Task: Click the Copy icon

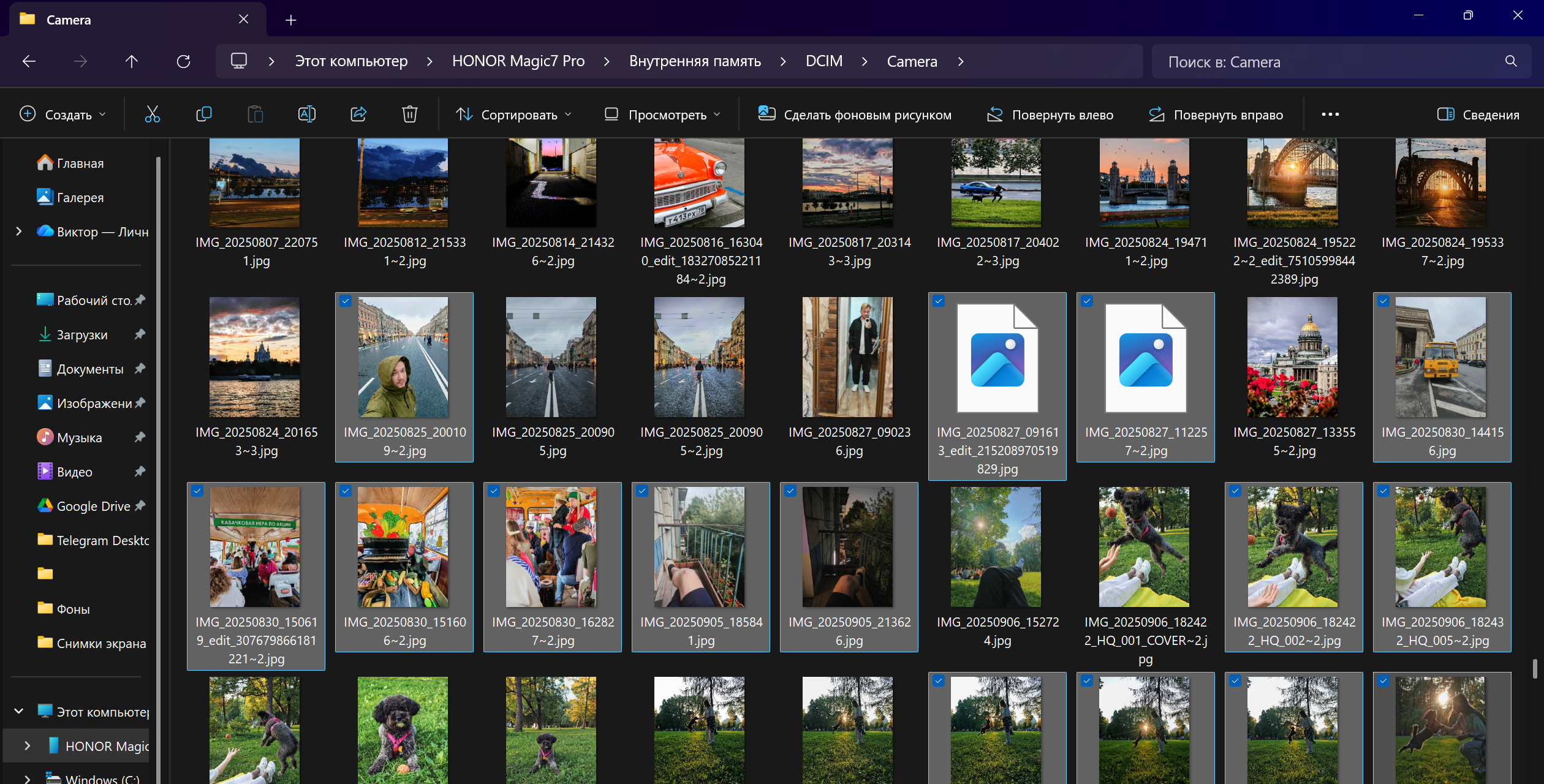Action: pyautogui.click(x=204, y=114)
